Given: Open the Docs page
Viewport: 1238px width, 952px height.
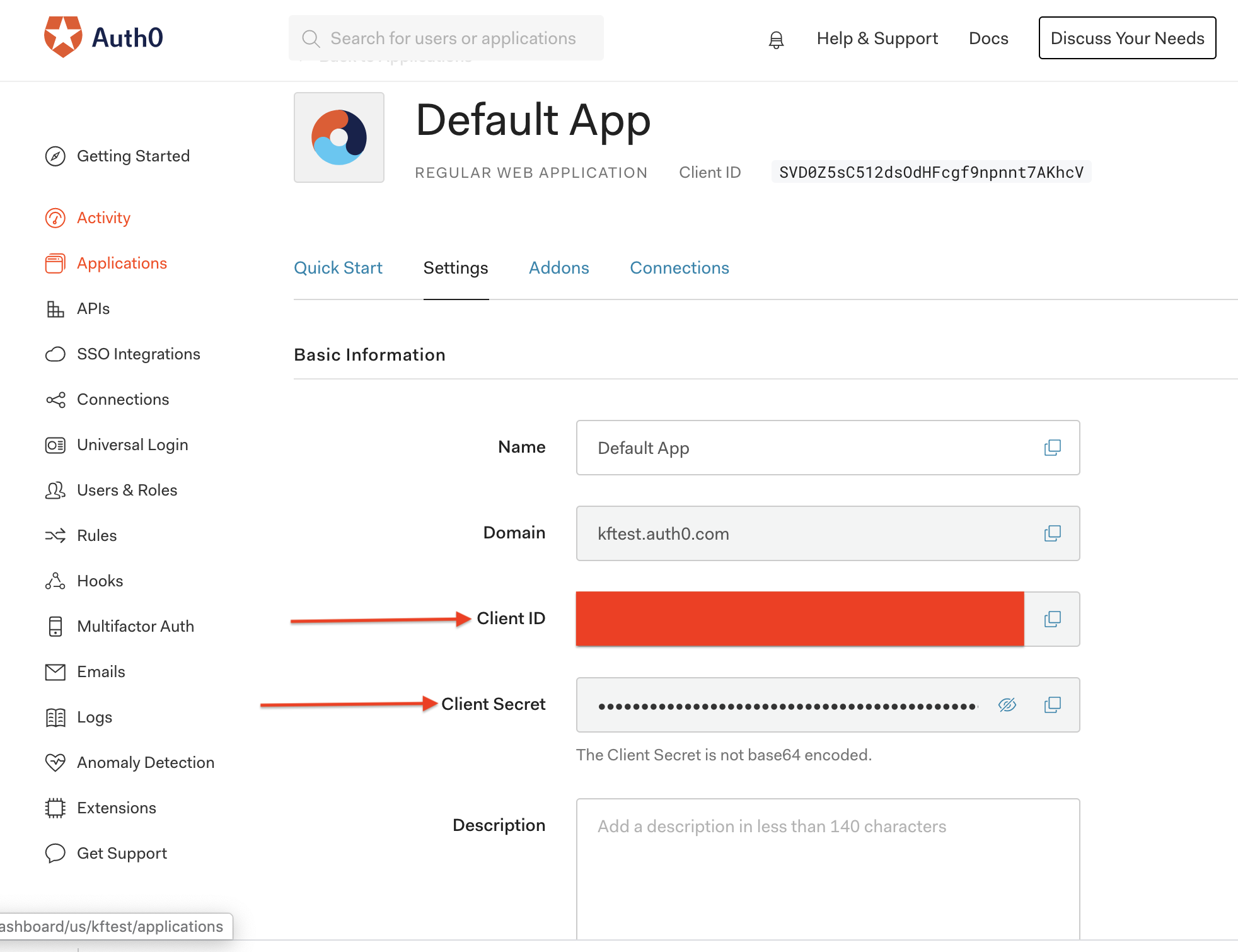Looking at the screenshot, I should pos(988,38).
